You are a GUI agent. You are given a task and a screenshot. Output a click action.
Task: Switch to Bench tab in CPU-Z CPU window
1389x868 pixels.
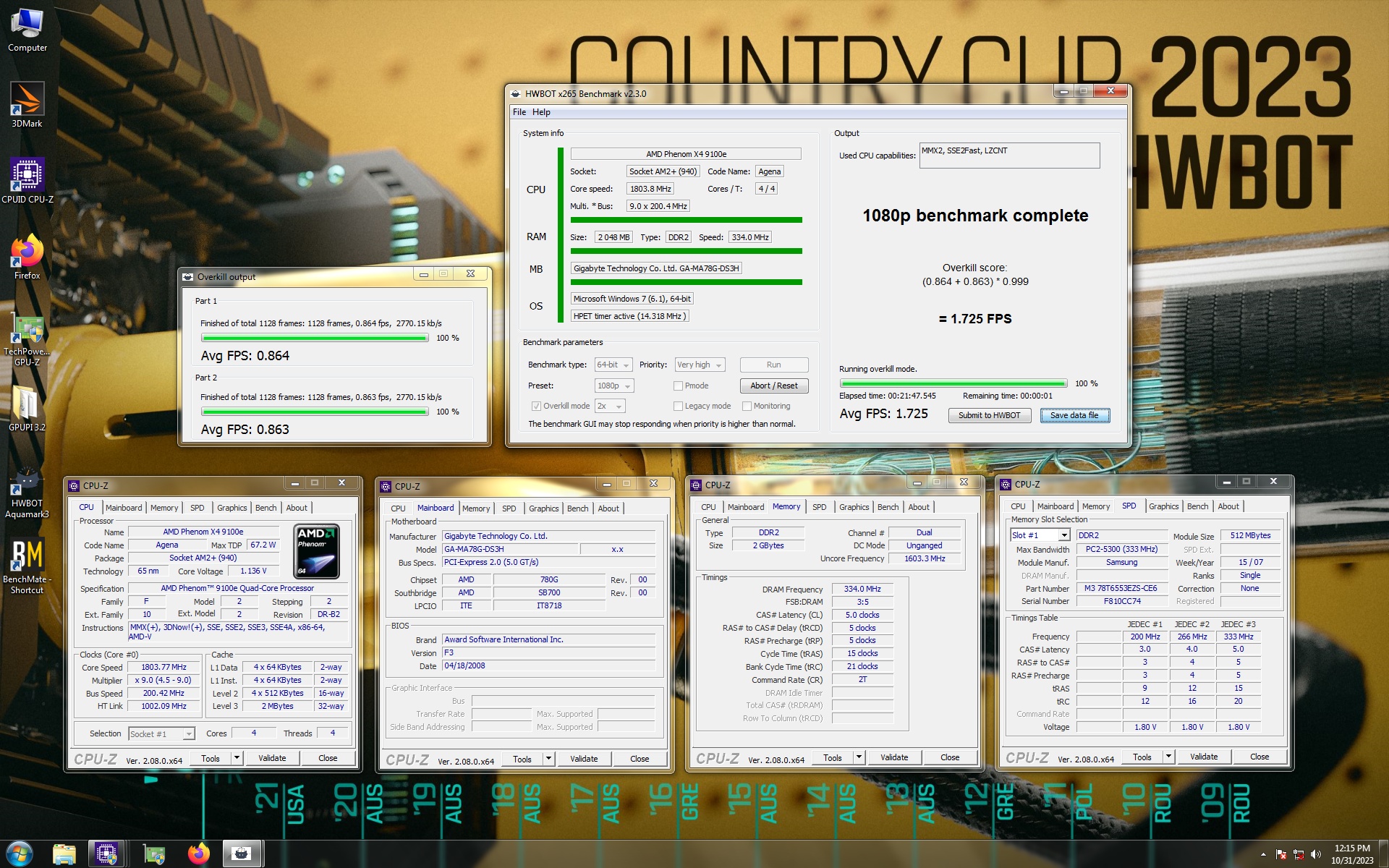click(266, 508)
